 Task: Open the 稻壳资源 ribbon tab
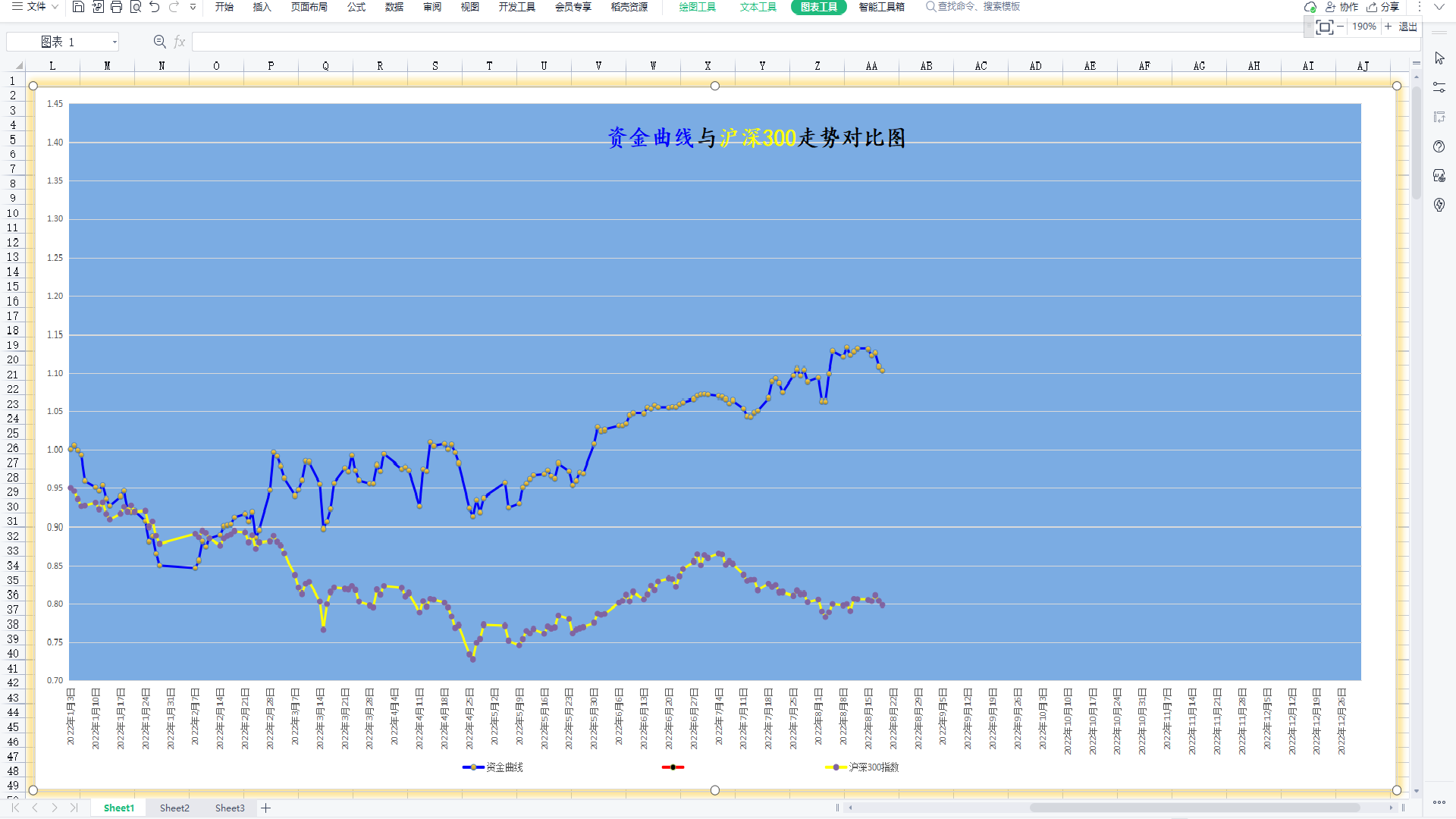(629, 7)
